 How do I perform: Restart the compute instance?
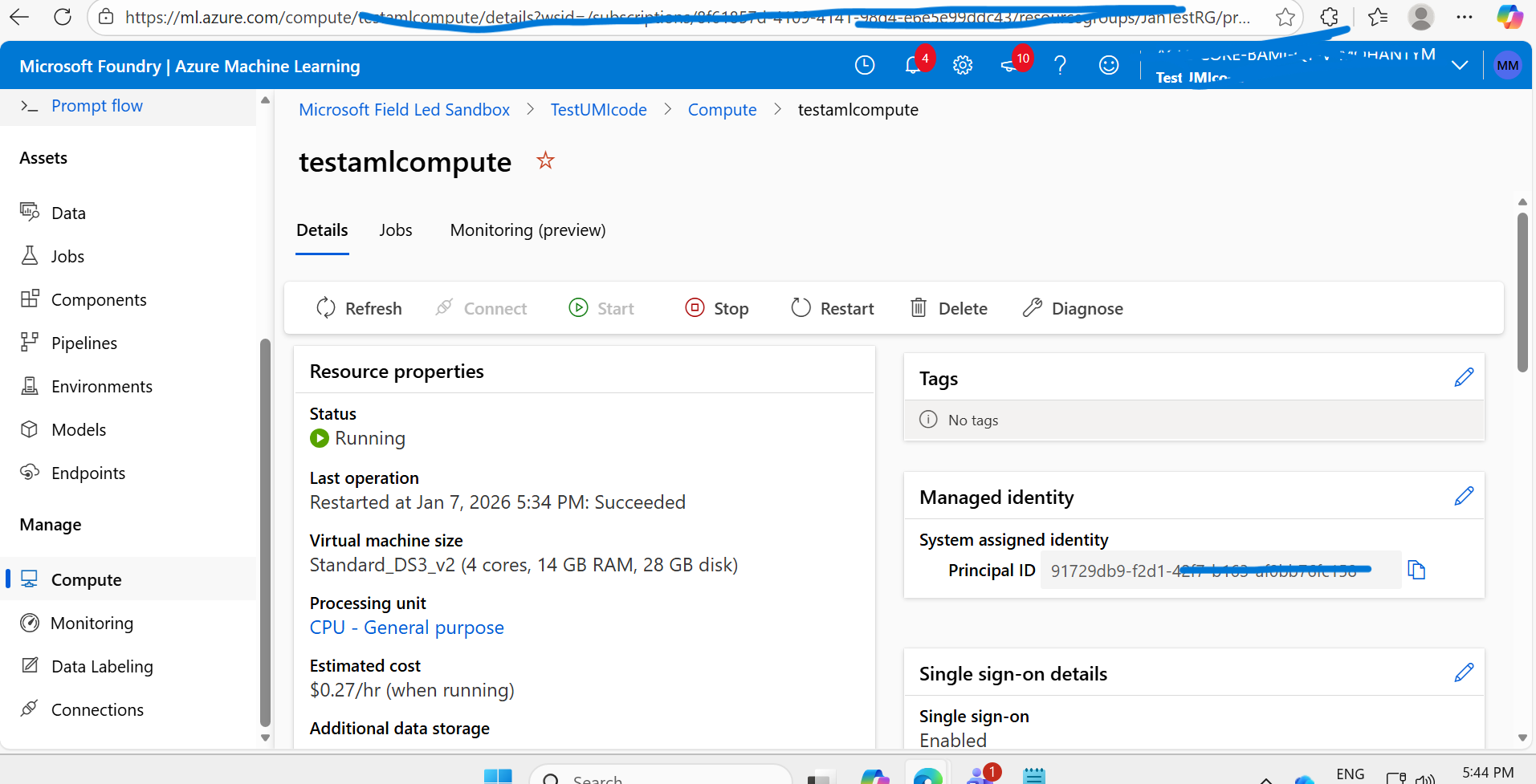(833, 308)
